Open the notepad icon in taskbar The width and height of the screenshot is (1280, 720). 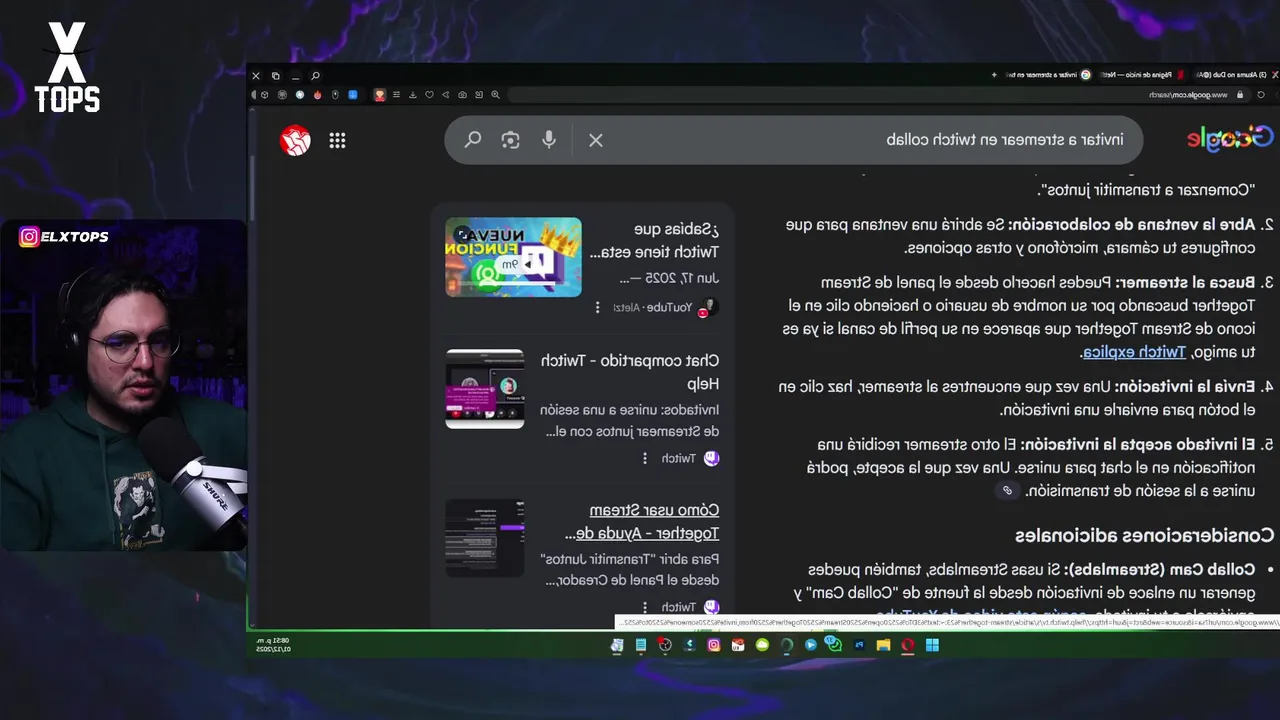click(x=641, y=645)
